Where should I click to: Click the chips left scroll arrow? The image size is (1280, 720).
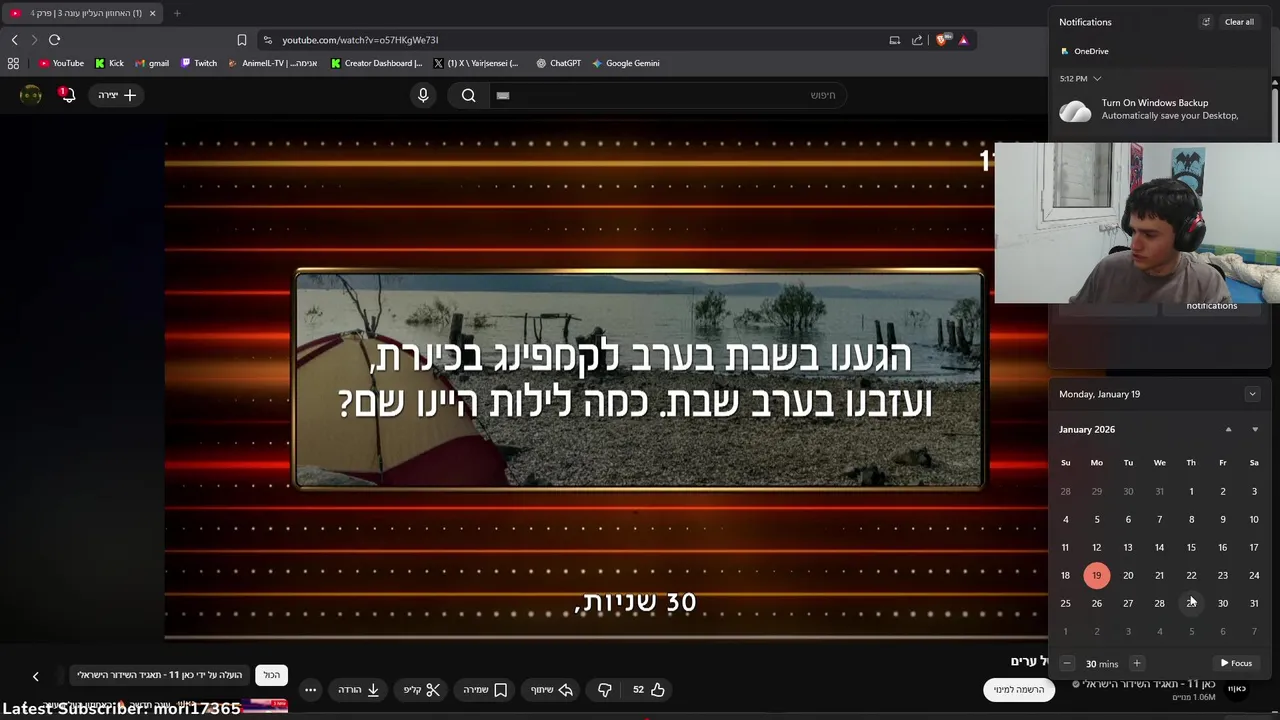click(x=35, y=676)
